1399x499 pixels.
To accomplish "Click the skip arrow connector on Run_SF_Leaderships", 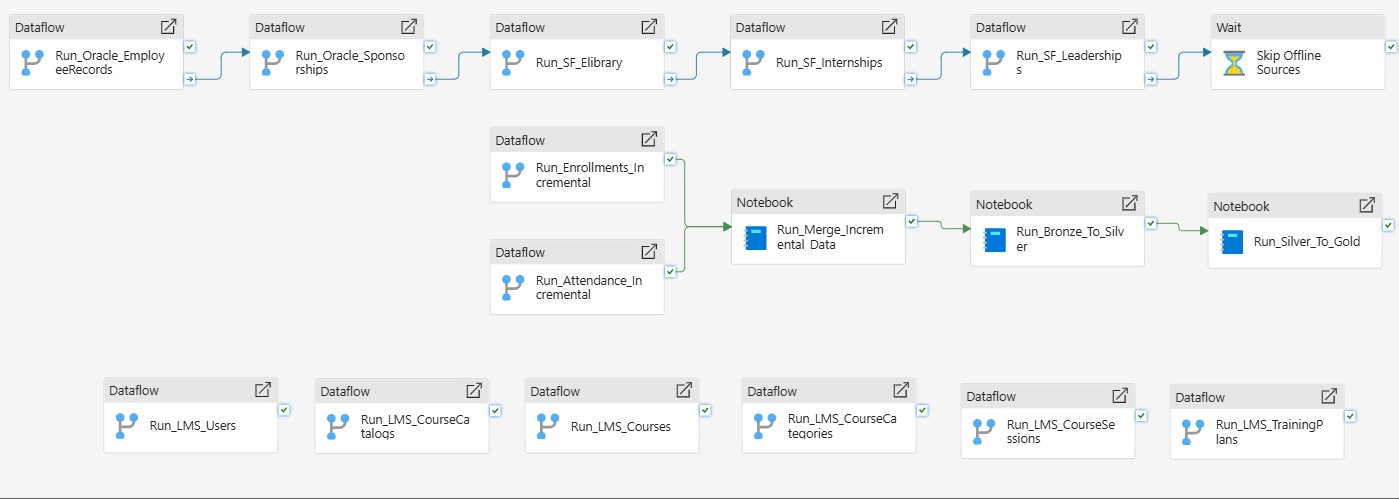I will (1150, 79).
